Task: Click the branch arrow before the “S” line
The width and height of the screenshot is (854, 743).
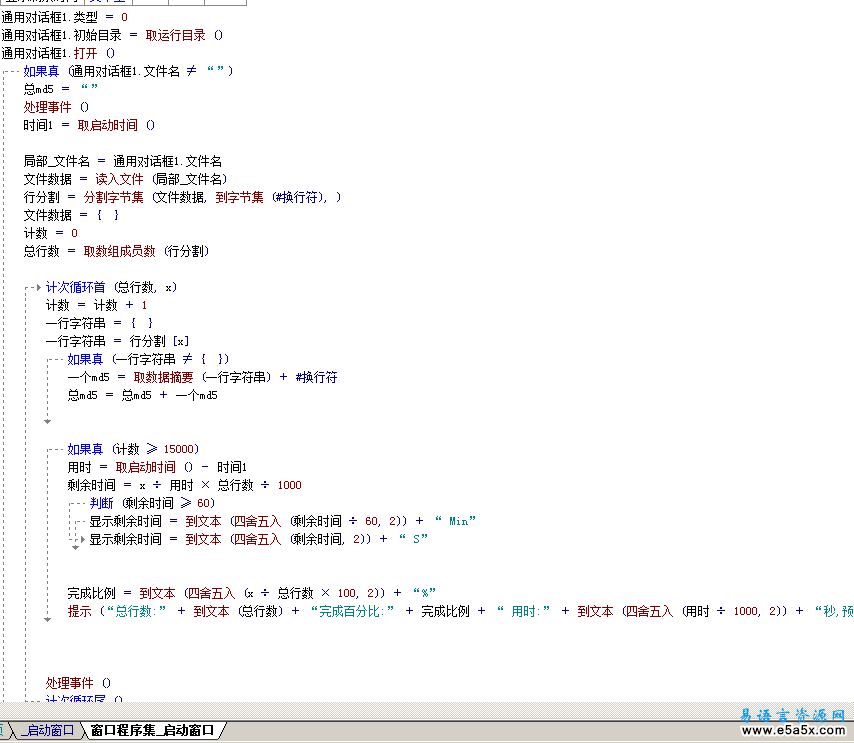Action: tap(83, 539)
